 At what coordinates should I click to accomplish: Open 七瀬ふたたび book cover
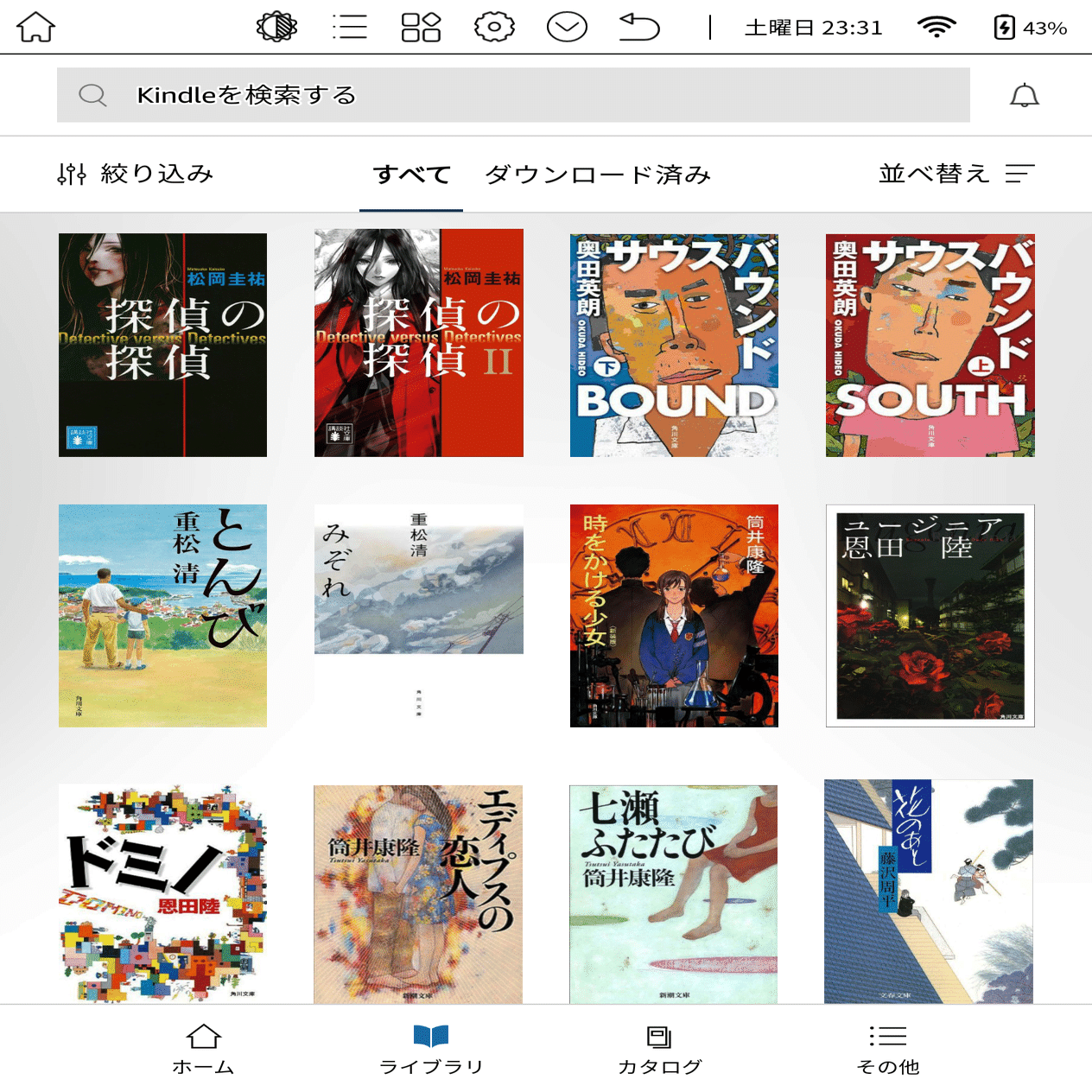673,894
